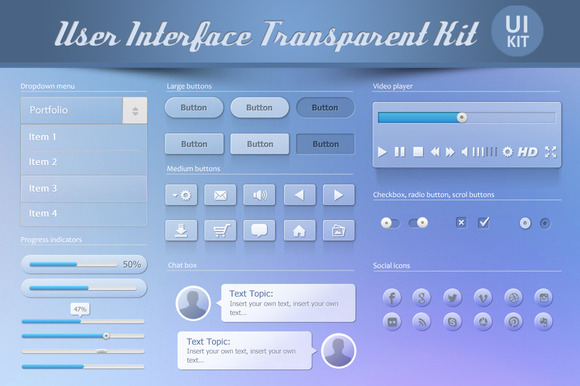580x386 pixels.
Task: Toggle the checkbox with check mark
Action: pos(483,223)
